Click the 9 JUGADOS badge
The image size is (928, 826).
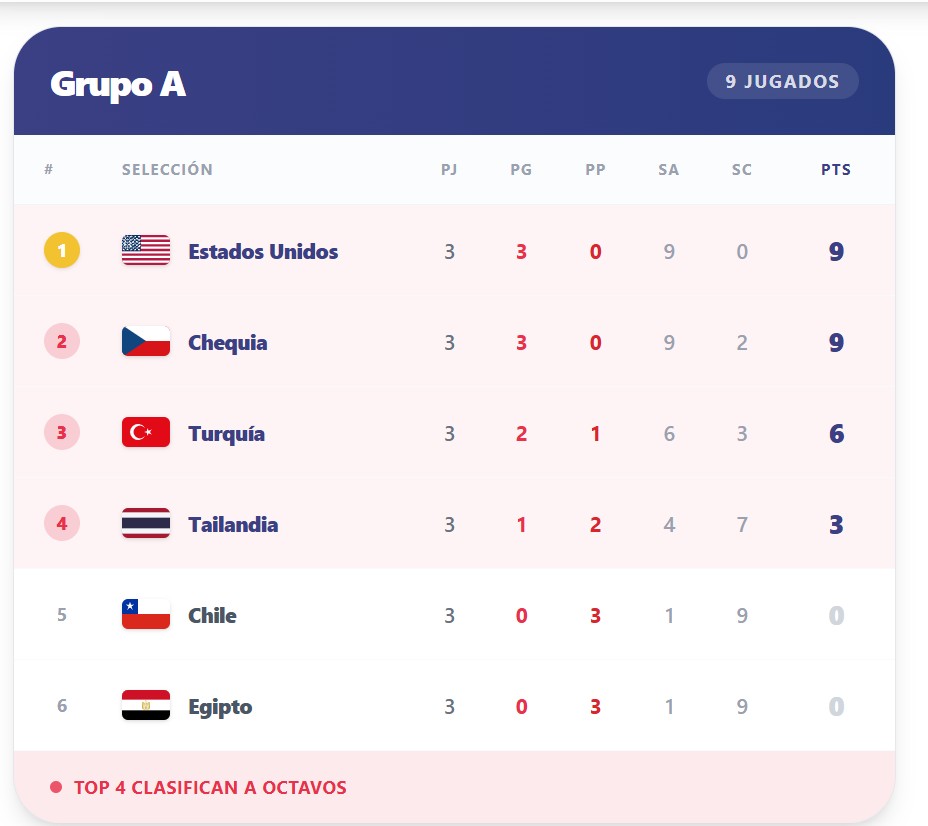[x=782, y=81]
